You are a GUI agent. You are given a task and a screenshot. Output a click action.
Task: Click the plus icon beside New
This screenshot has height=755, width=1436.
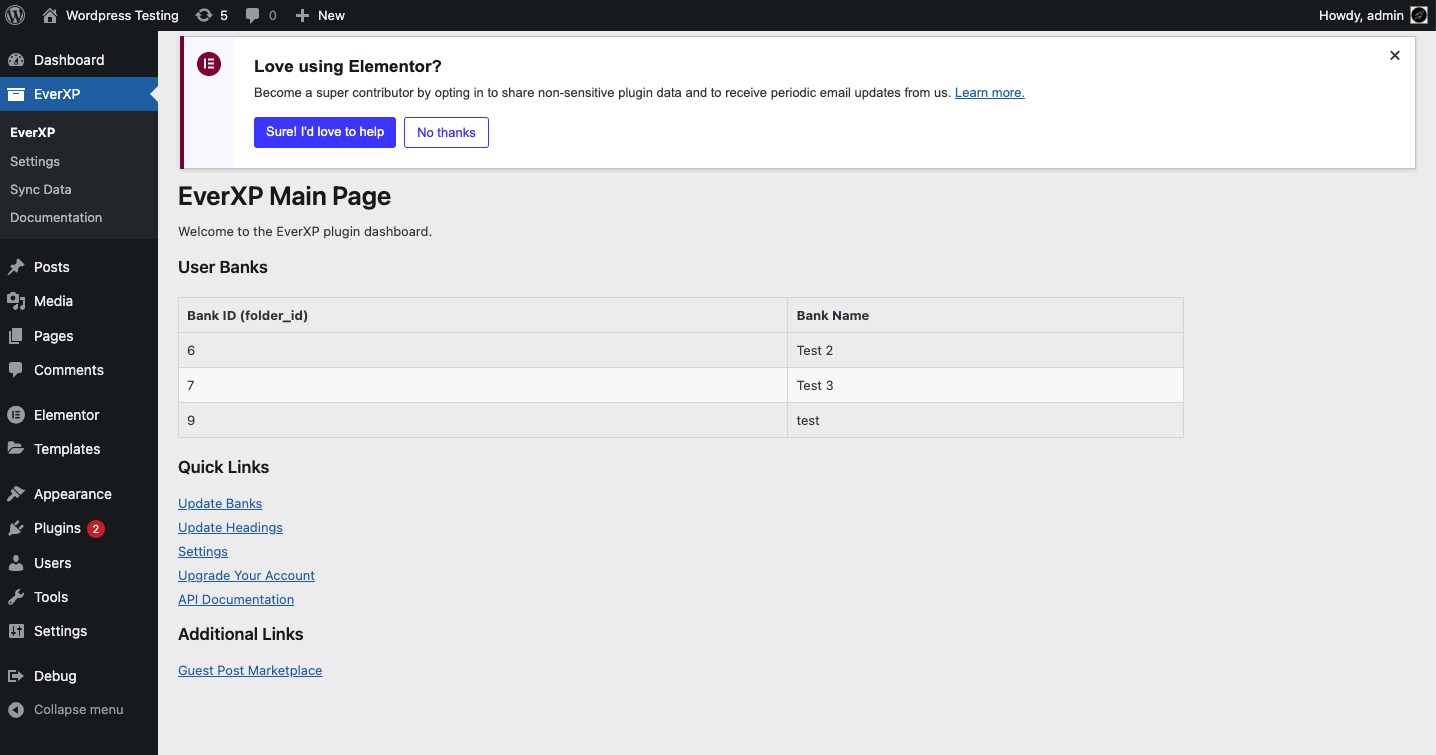click(303, 15)
